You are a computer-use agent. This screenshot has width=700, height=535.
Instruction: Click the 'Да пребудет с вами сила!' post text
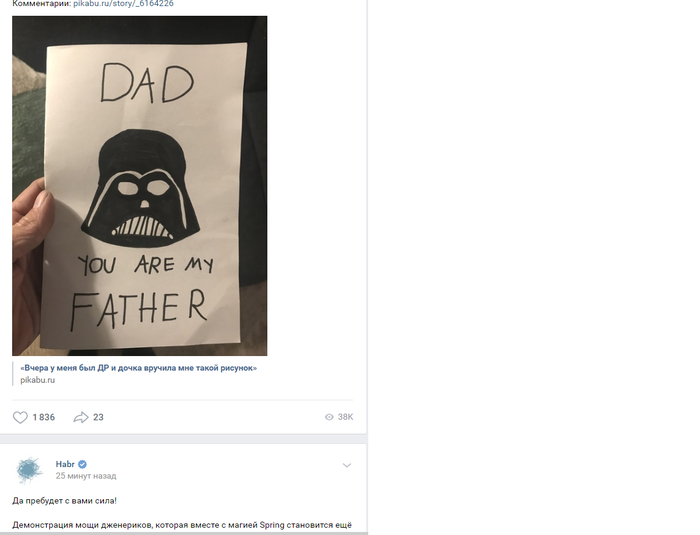64,501
